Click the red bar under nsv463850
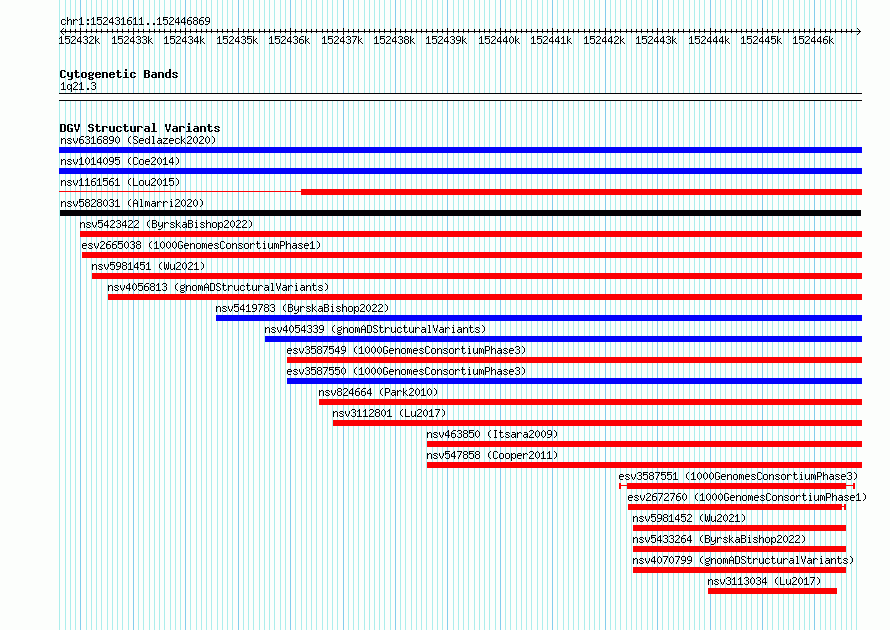 tap(644, 444)
